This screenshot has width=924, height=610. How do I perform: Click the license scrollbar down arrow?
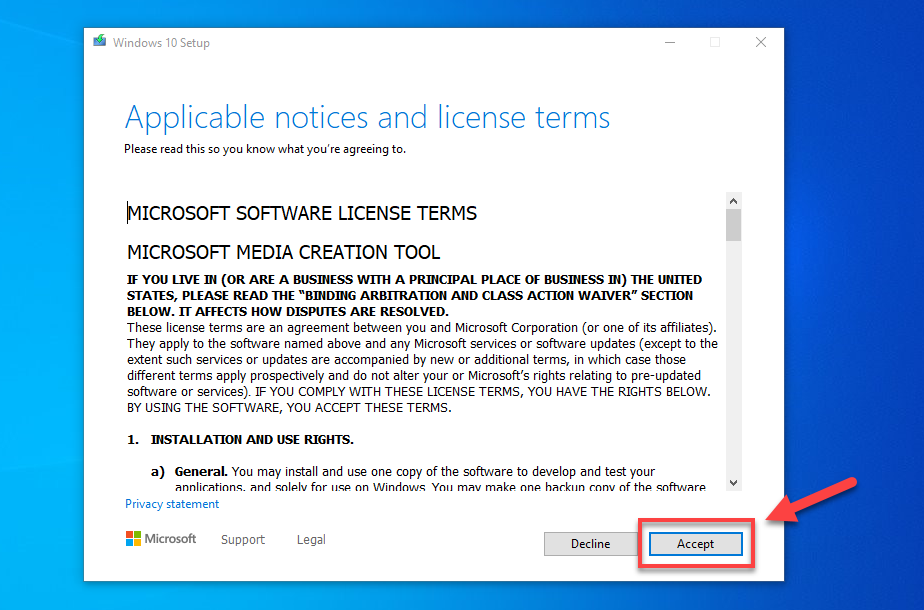734,483
